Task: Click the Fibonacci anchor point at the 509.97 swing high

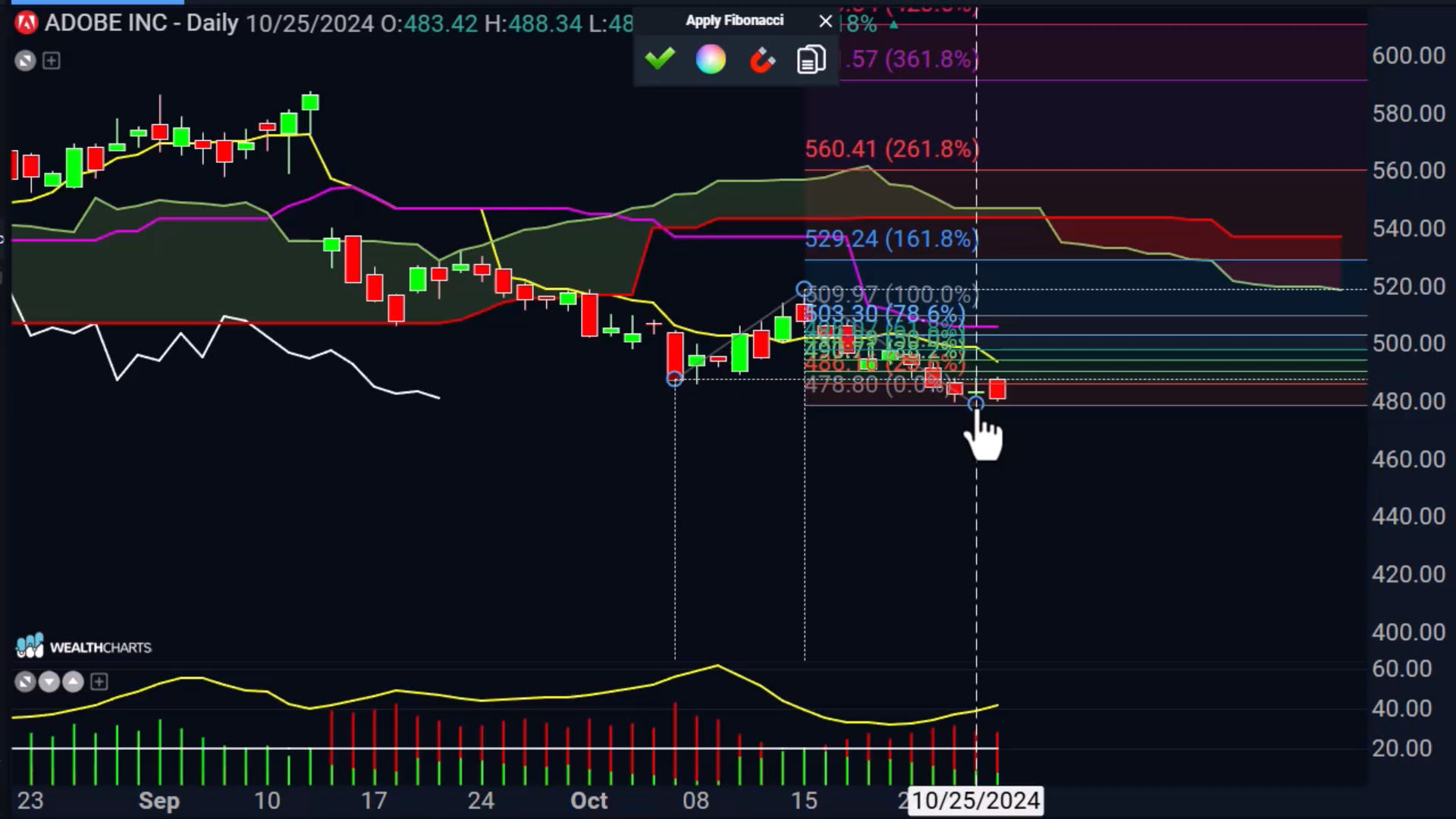Action: [x=804, y=289]
